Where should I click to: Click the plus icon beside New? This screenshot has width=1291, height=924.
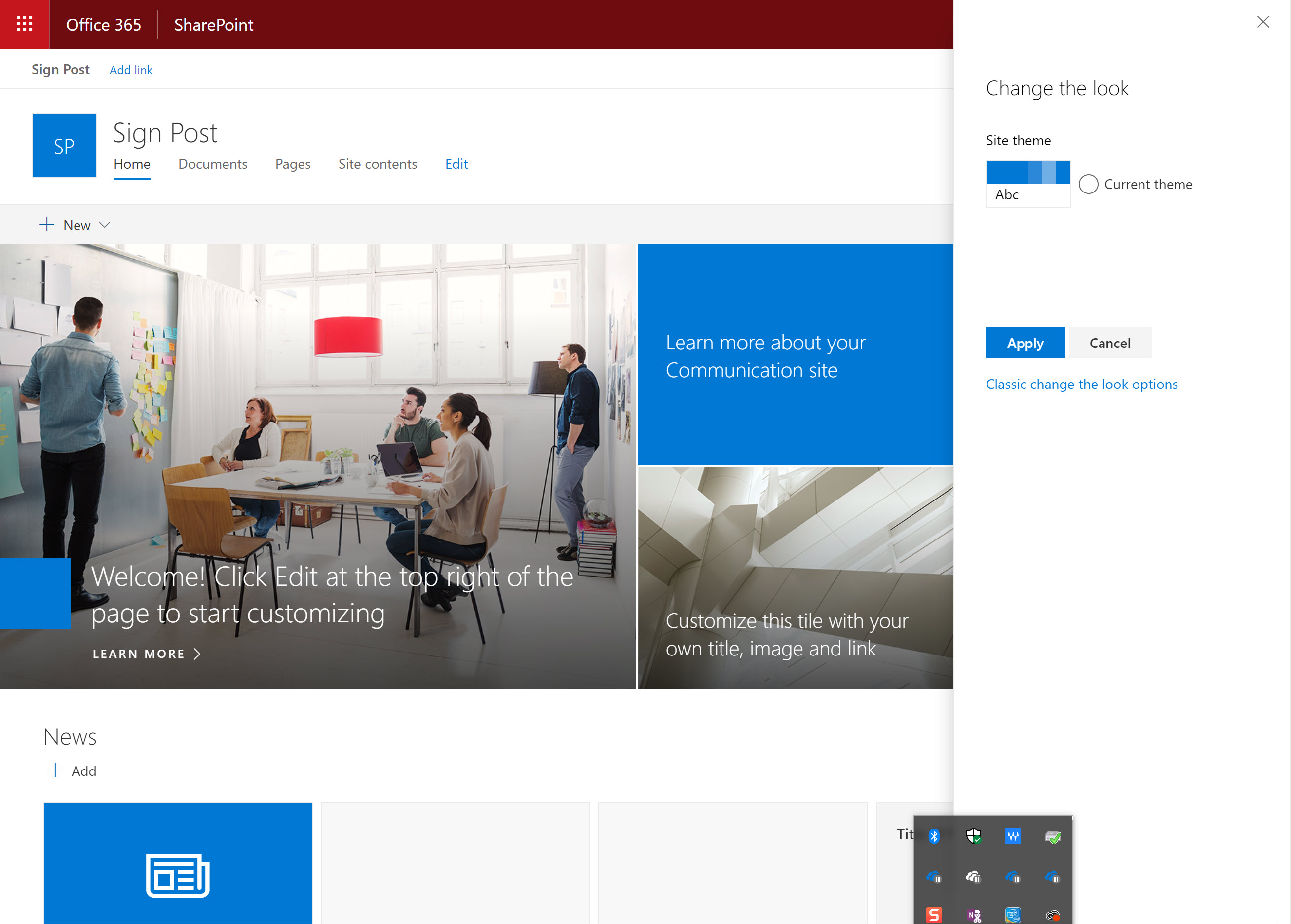tap(47, 224)
